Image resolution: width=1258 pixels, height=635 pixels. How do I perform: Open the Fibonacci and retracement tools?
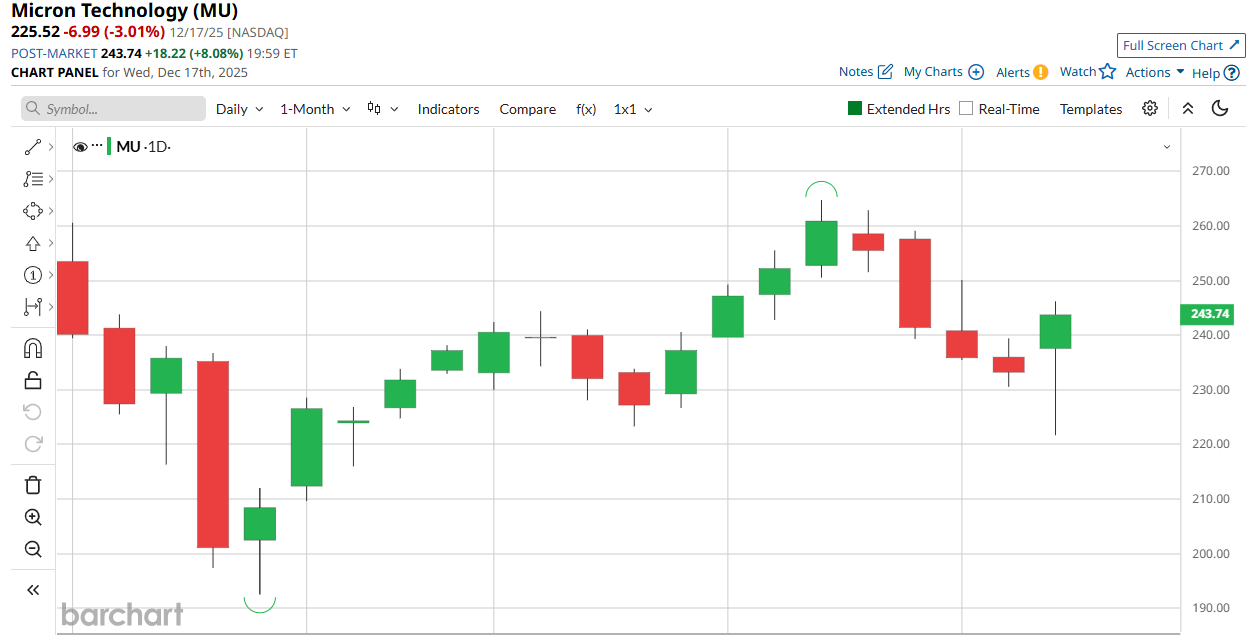point(33,179)
